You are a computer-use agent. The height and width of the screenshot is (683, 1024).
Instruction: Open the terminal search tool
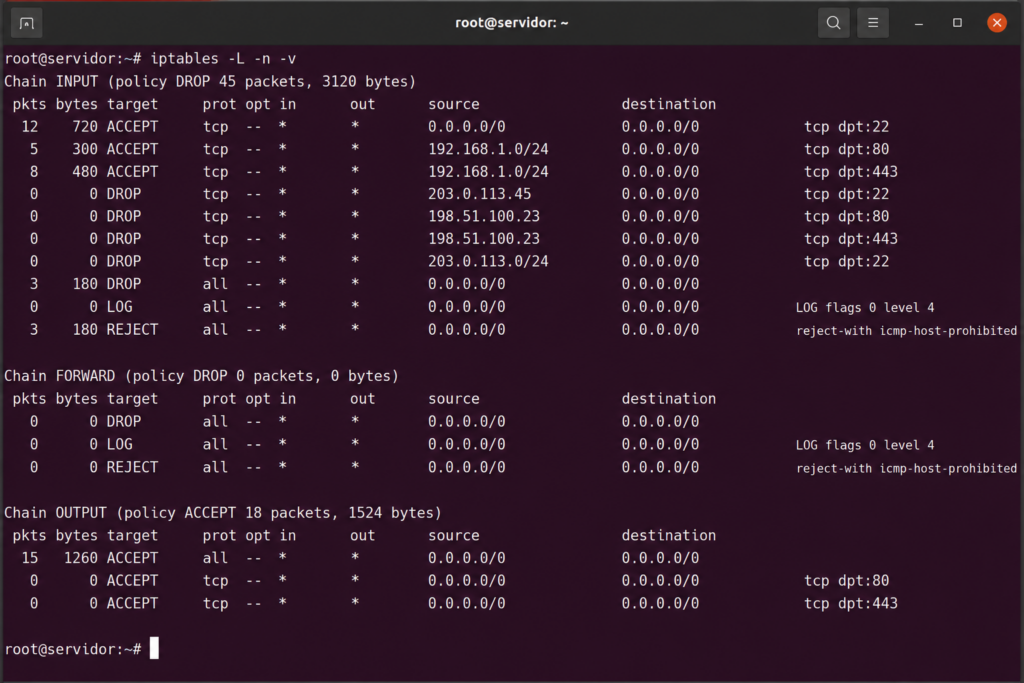[833, 23]
